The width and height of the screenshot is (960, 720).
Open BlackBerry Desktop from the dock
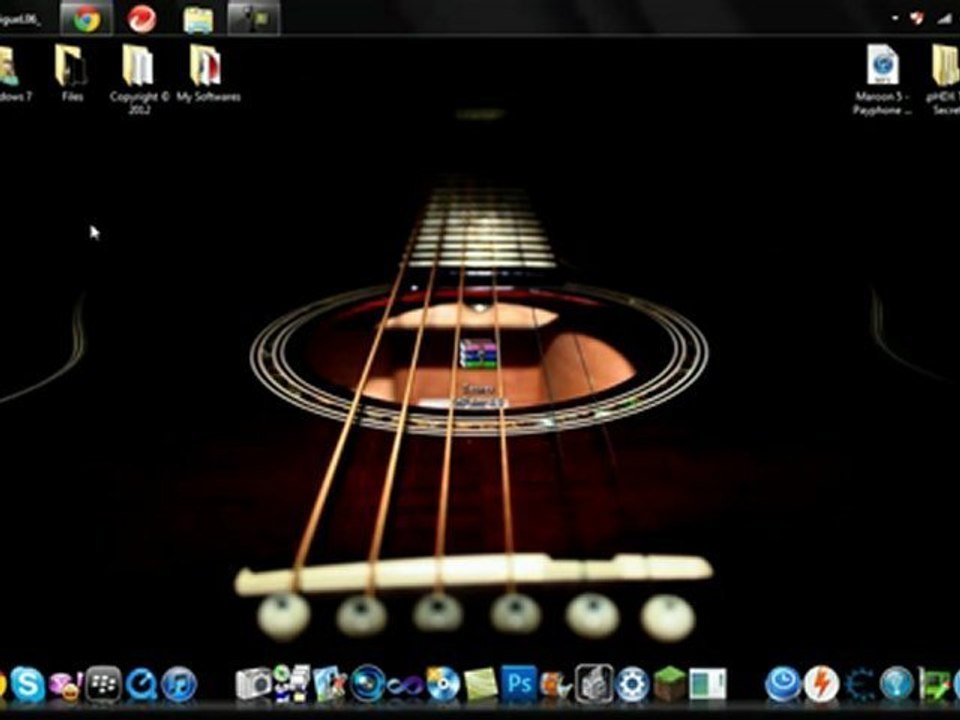point(103,684)
